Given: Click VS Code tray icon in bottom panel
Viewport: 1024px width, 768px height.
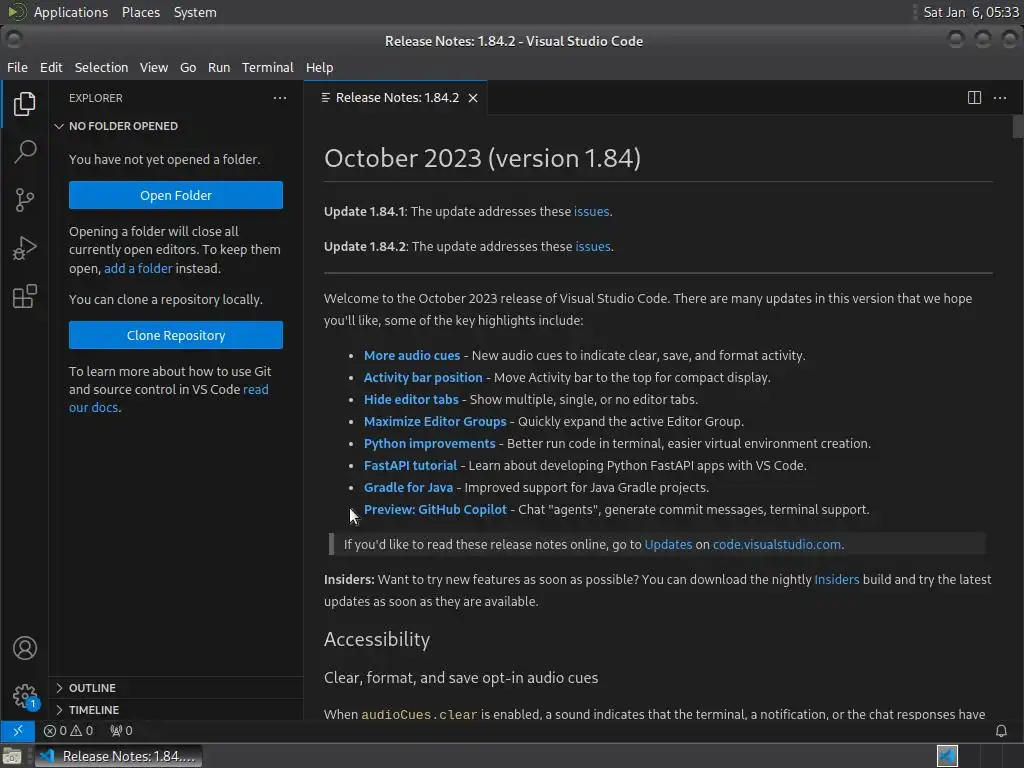Looking at the screenshot, I should [947, 756].
